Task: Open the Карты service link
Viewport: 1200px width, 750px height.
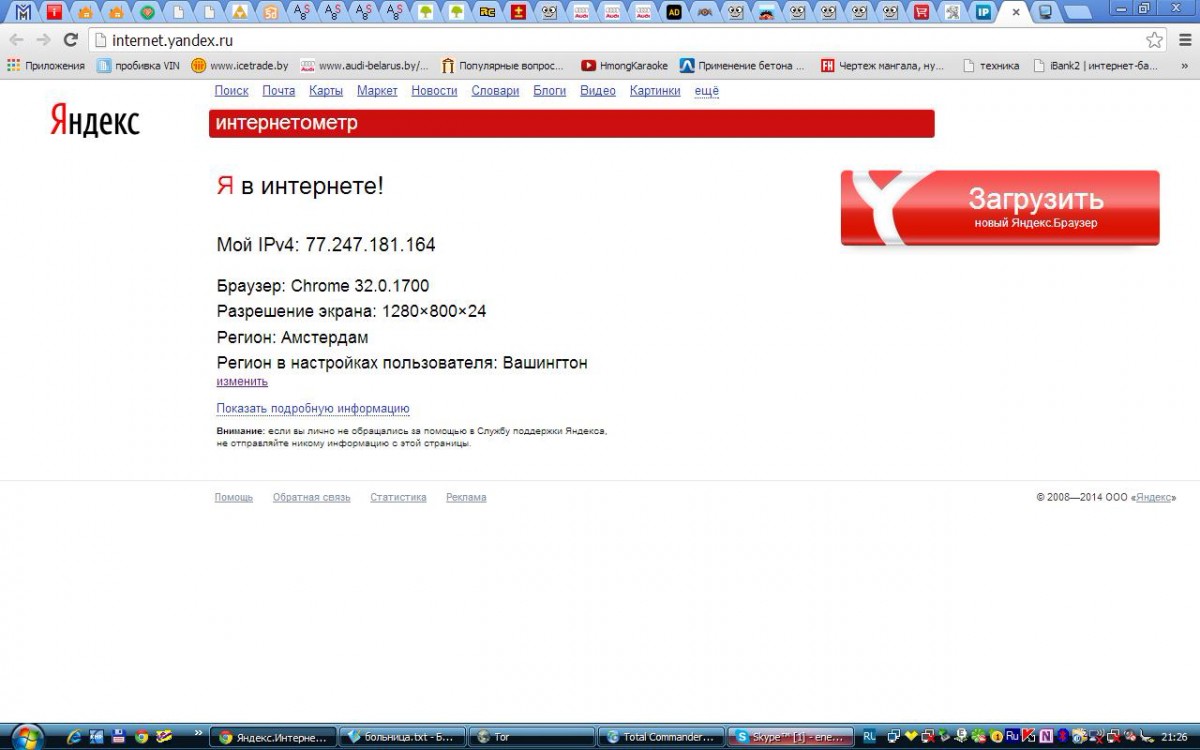Action: (326, 90)
